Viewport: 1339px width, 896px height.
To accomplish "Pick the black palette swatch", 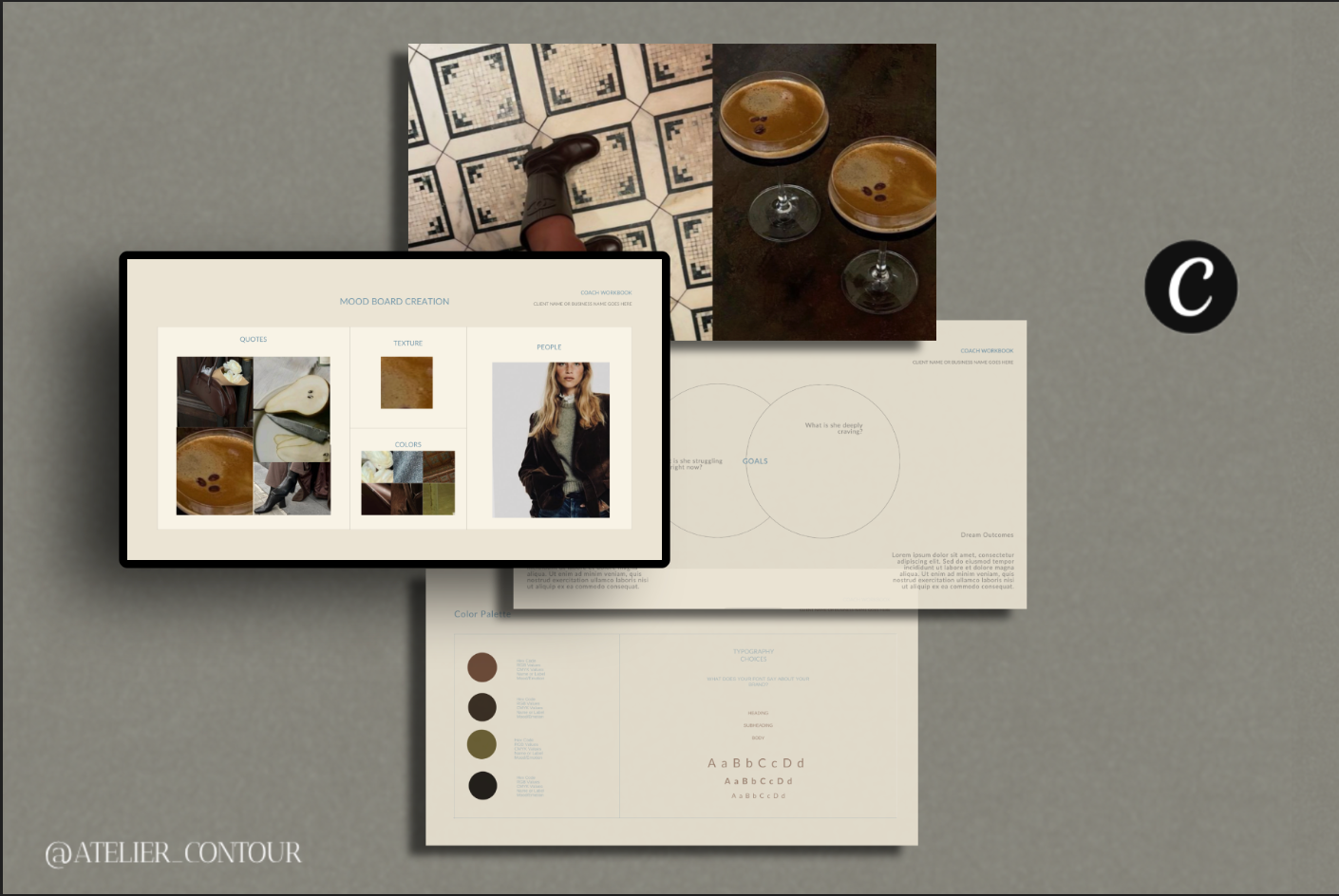I will (482, 785).
